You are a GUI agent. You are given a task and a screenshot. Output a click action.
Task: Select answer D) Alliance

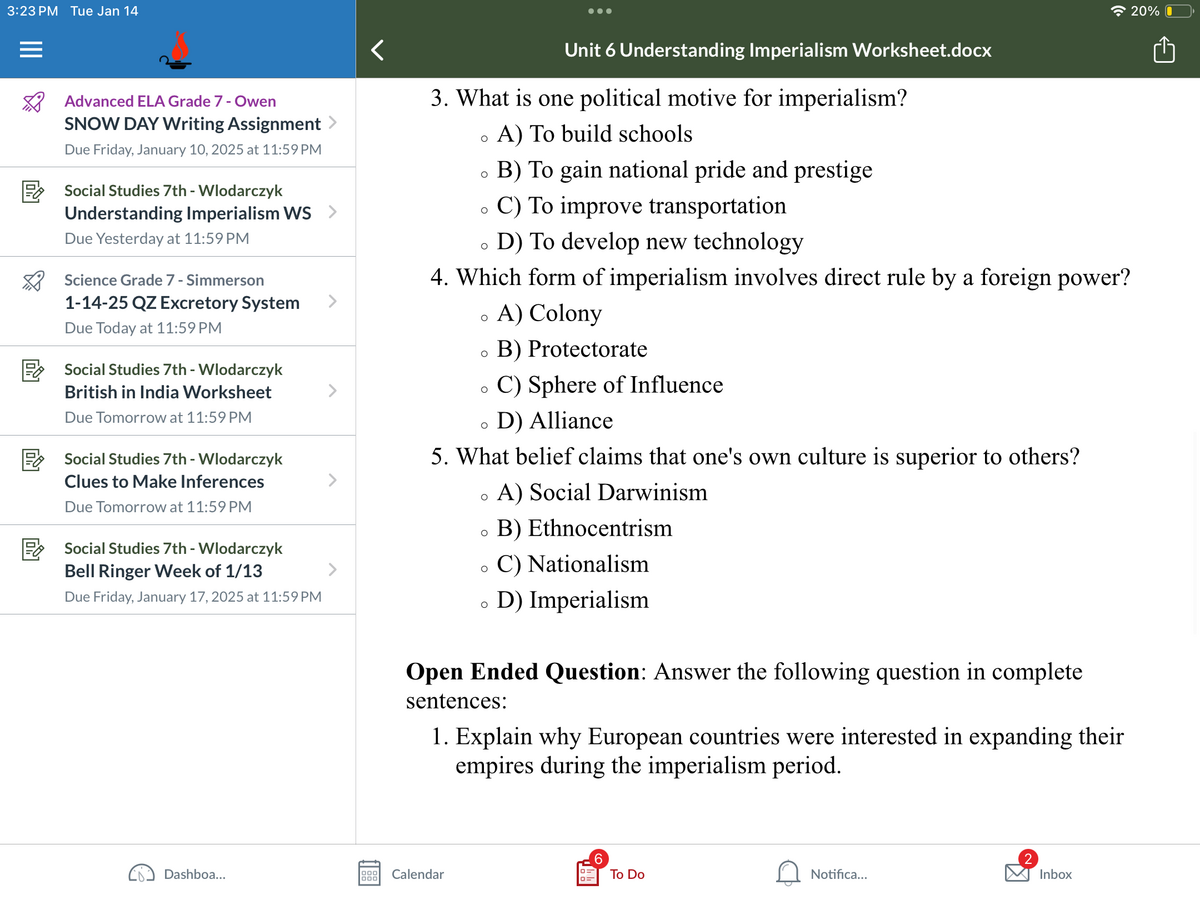tap(555, 421)
